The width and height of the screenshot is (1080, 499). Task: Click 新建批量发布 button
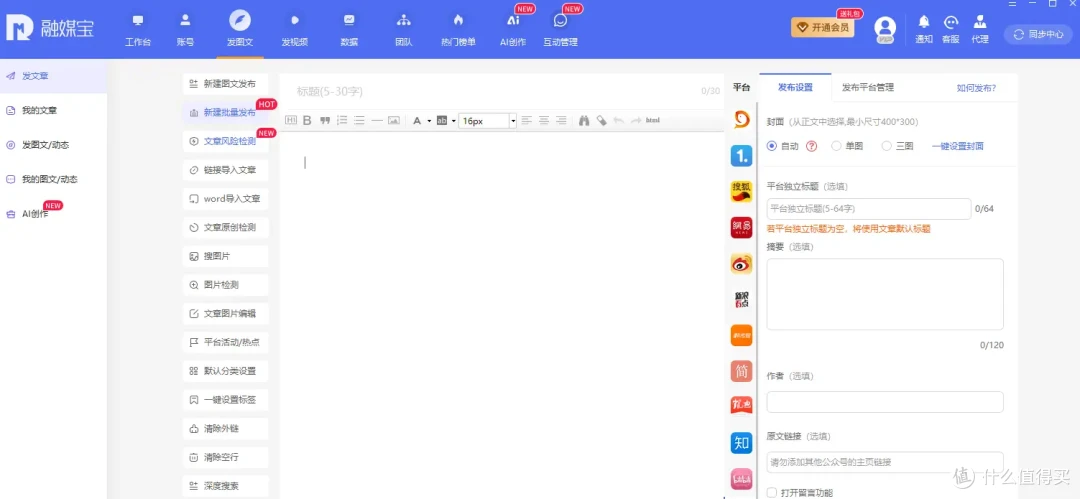pos(226,113)
